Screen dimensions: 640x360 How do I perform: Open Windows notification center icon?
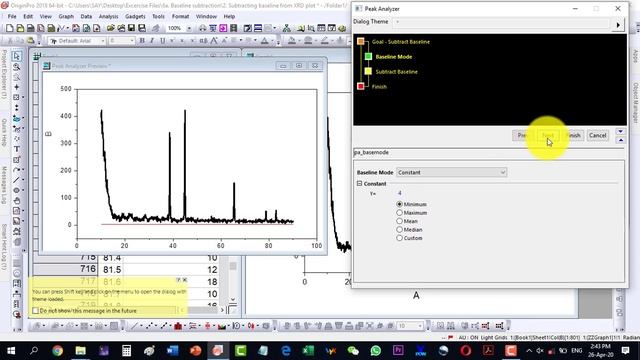625,350
